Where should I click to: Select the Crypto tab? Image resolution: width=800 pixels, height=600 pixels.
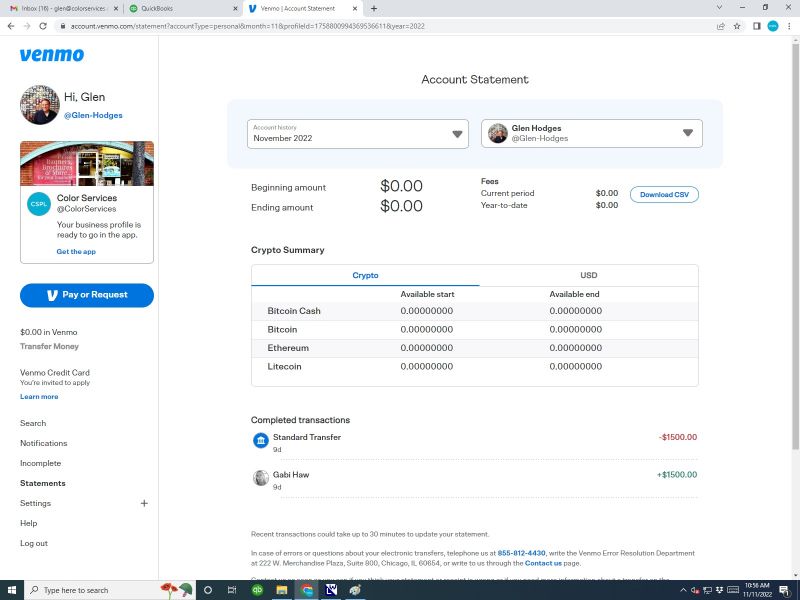coord(365,275)
